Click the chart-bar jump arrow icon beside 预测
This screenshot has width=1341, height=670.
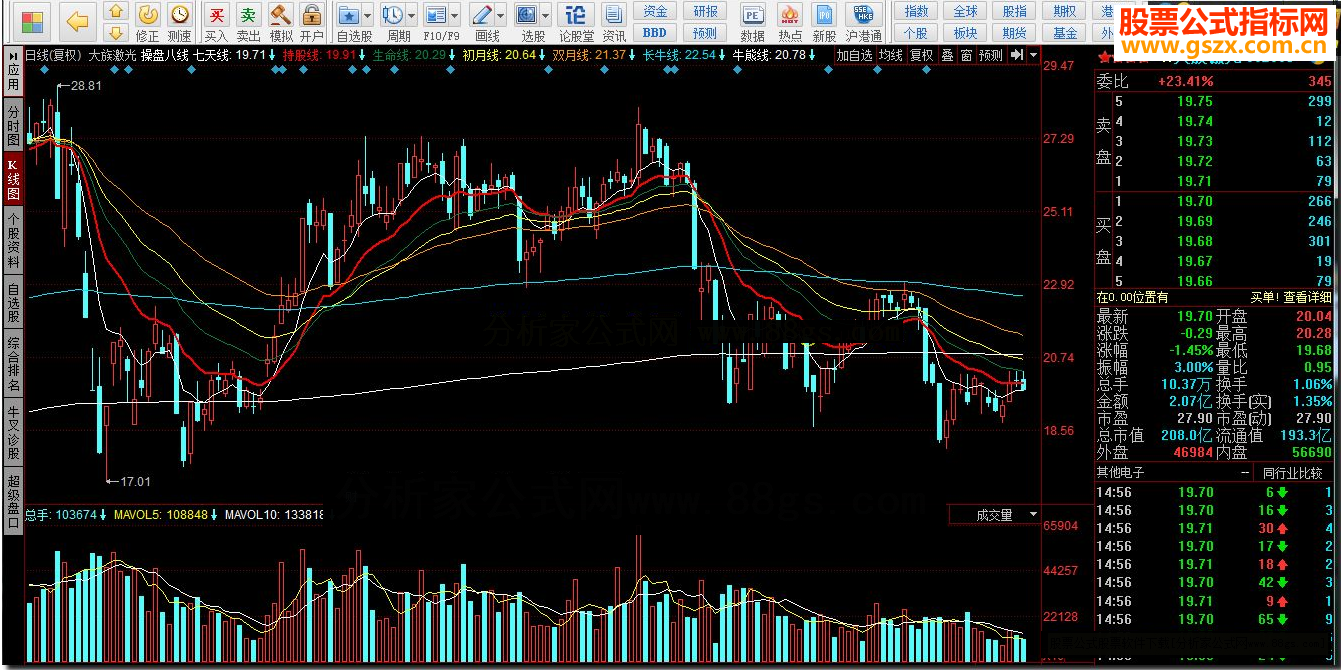click(x=1015, y=55)
